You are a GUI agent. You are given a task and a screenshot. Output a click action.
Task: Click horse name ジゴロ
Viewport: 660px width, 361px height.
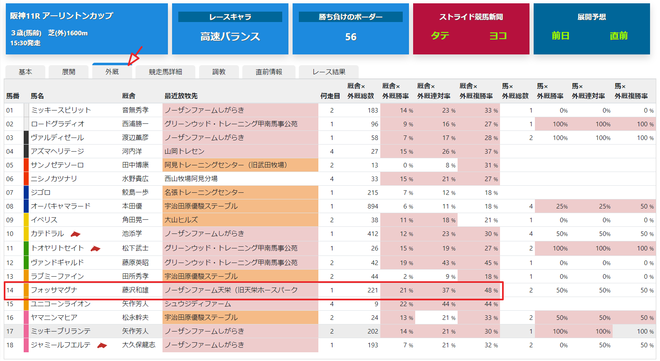coord(41,193)
